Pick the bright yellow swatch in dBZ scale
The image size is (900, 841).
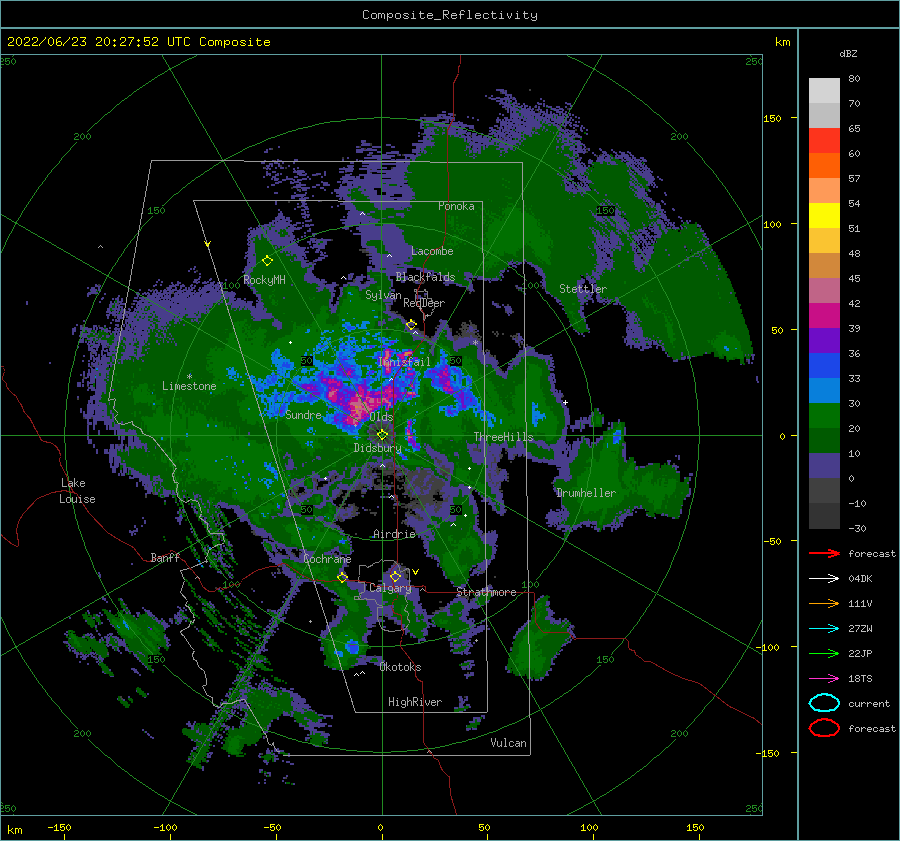824,215
